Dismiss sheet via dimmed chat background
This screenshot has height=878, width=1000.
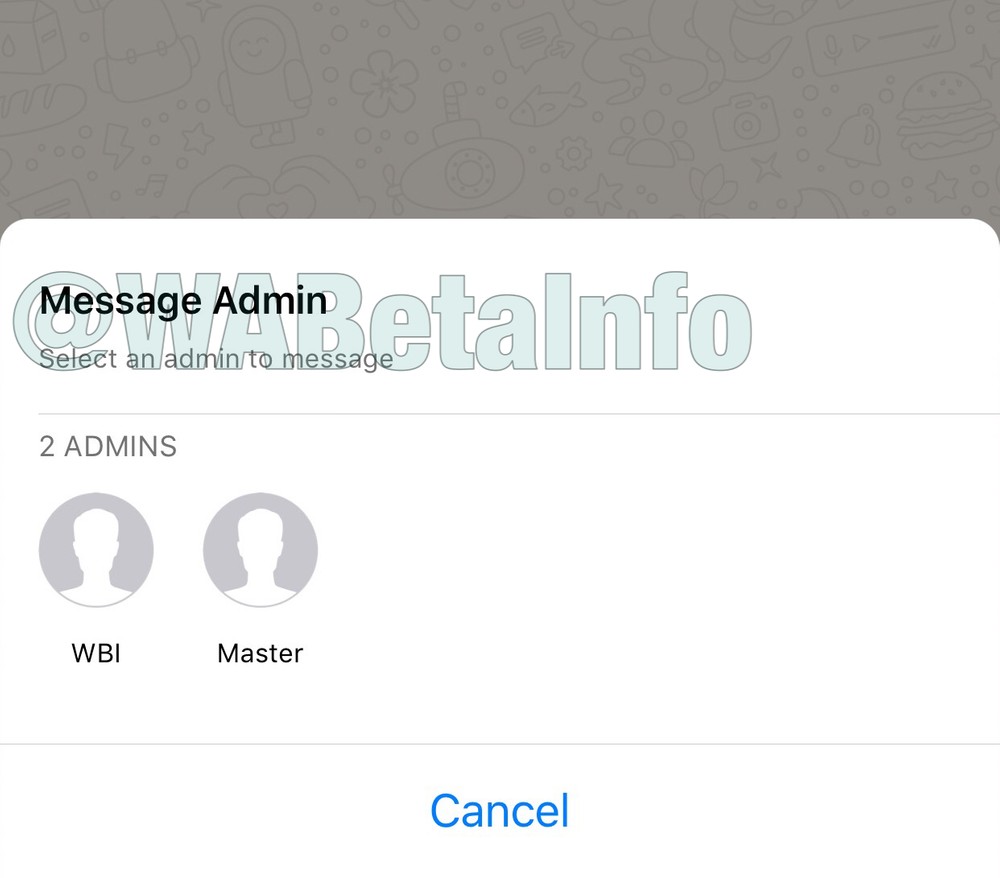coord(500,108)
